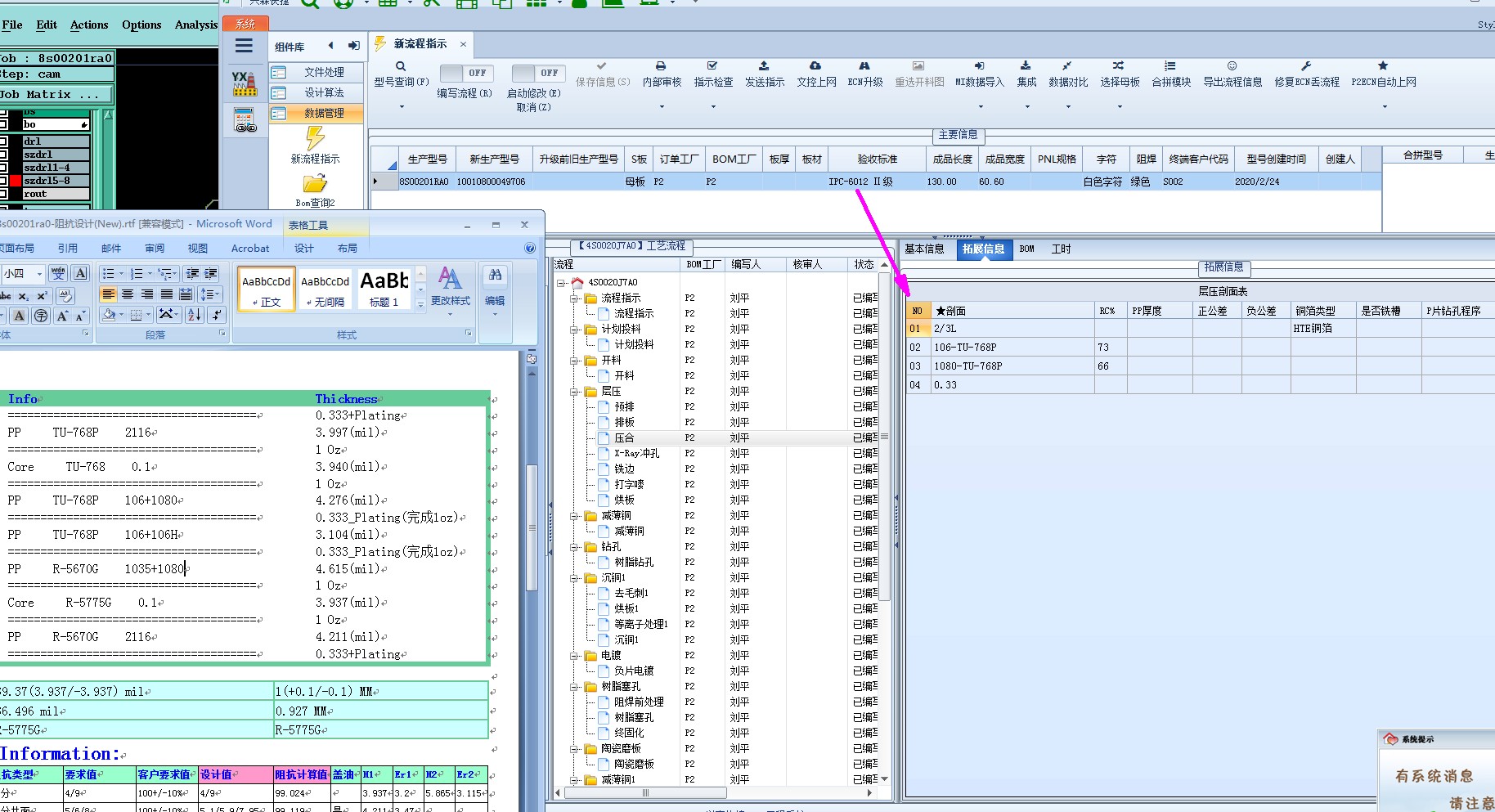Toggle checkbox beside drl layer

tap(4, 141)
